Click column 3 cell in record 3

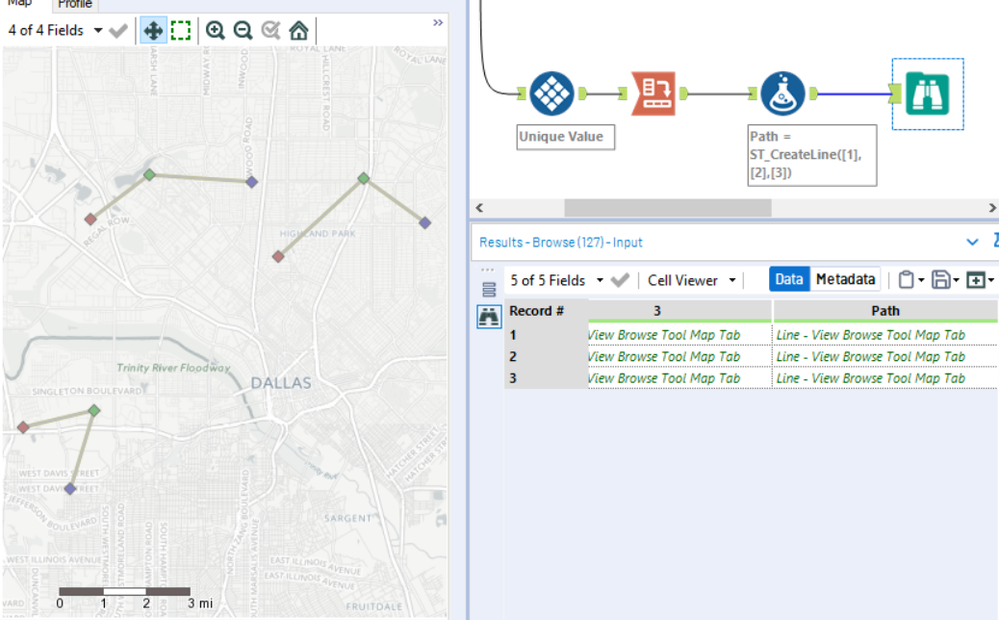[680, 378]
